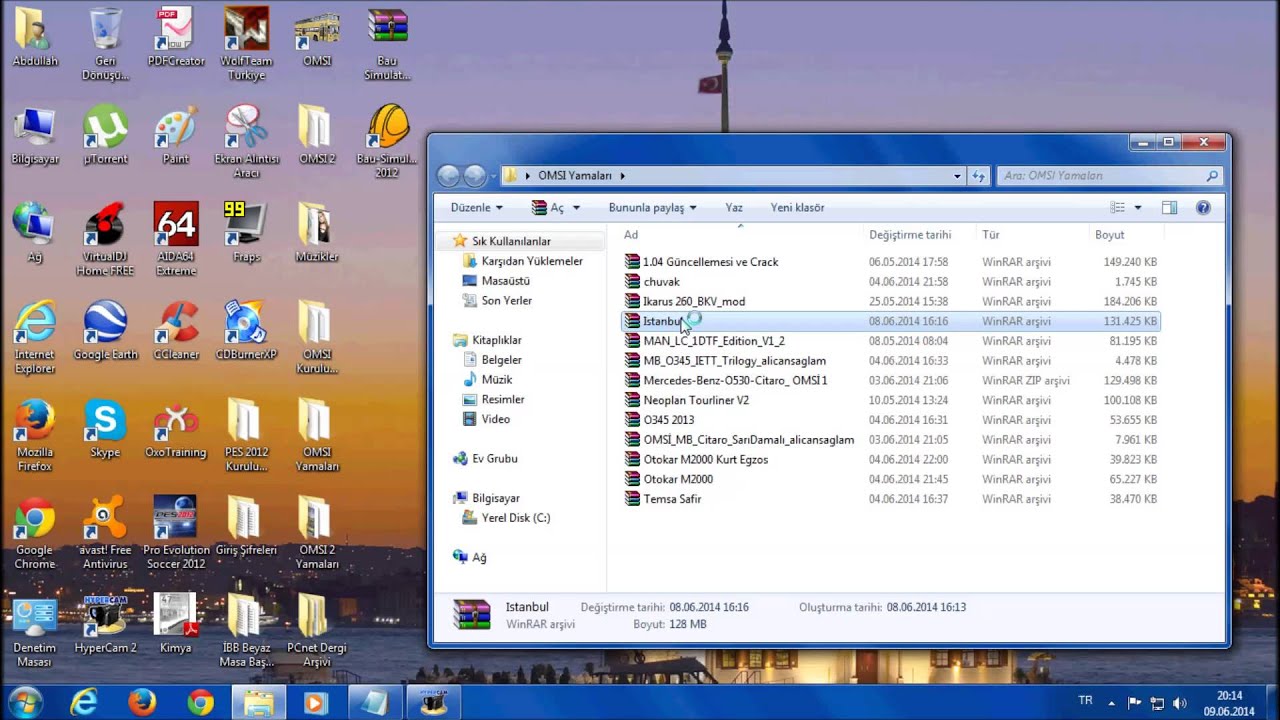Click the Windows Media Player taskbar icon

coord(316,703)
